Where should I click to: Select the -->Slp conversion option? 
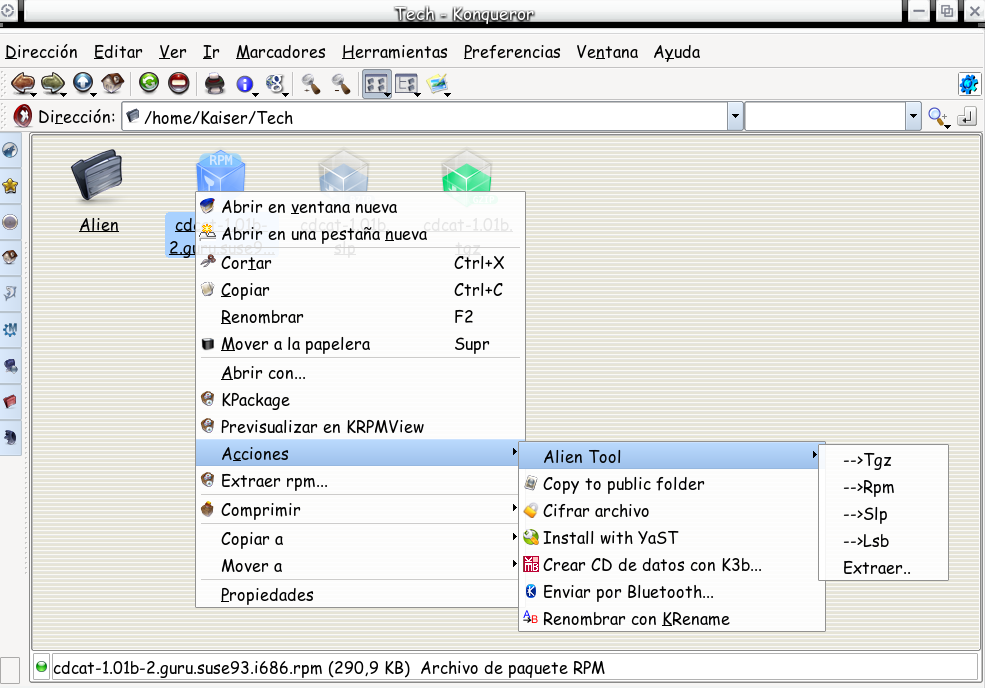pos(883,514)
